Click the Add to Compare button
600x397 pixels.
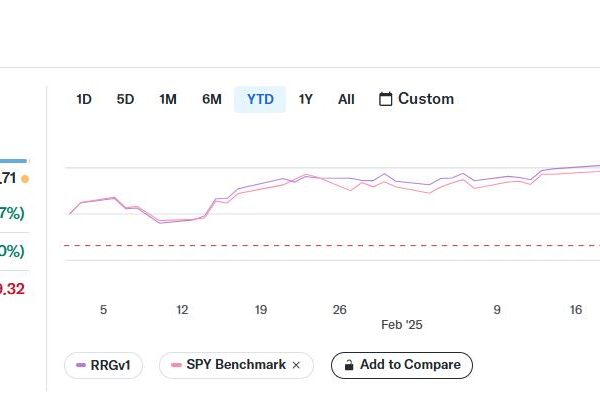(x=402, y=365)
